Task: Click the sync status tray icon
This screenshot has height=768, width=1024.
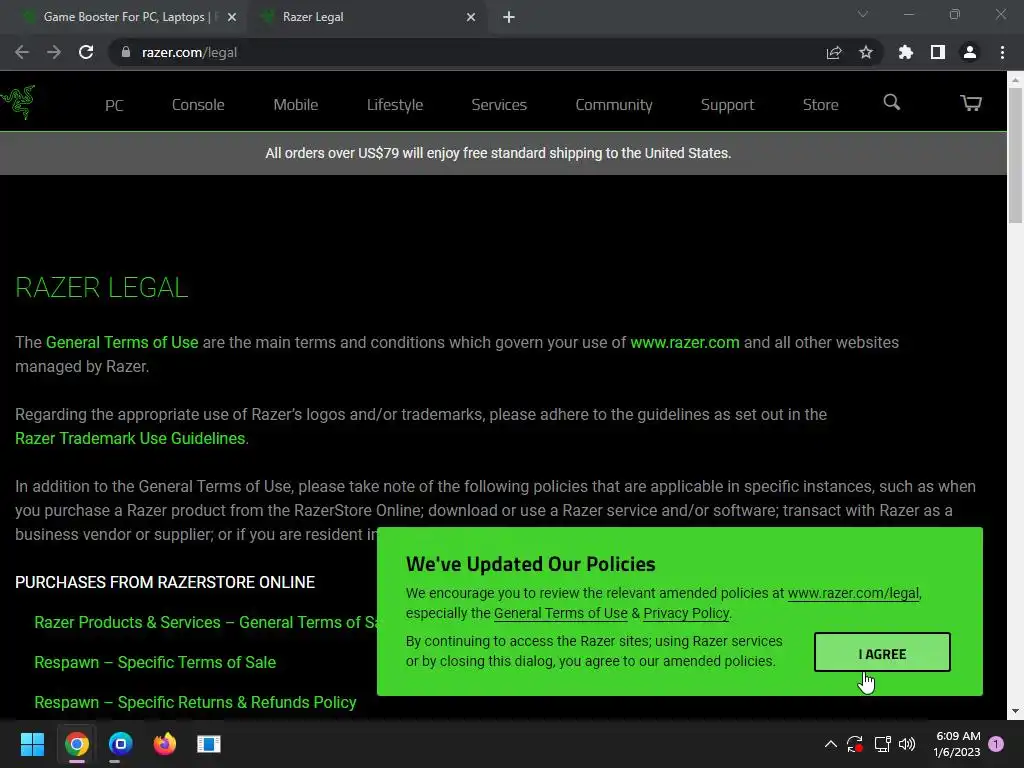Action: point(855,744)
